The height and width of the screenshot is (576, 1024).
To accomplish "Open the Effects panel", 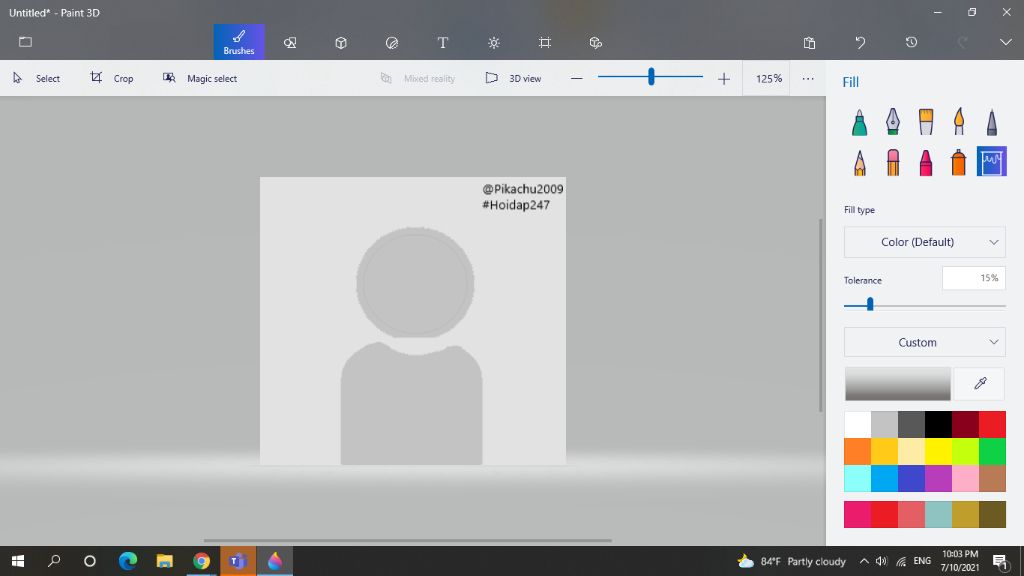I will [493, 42].
